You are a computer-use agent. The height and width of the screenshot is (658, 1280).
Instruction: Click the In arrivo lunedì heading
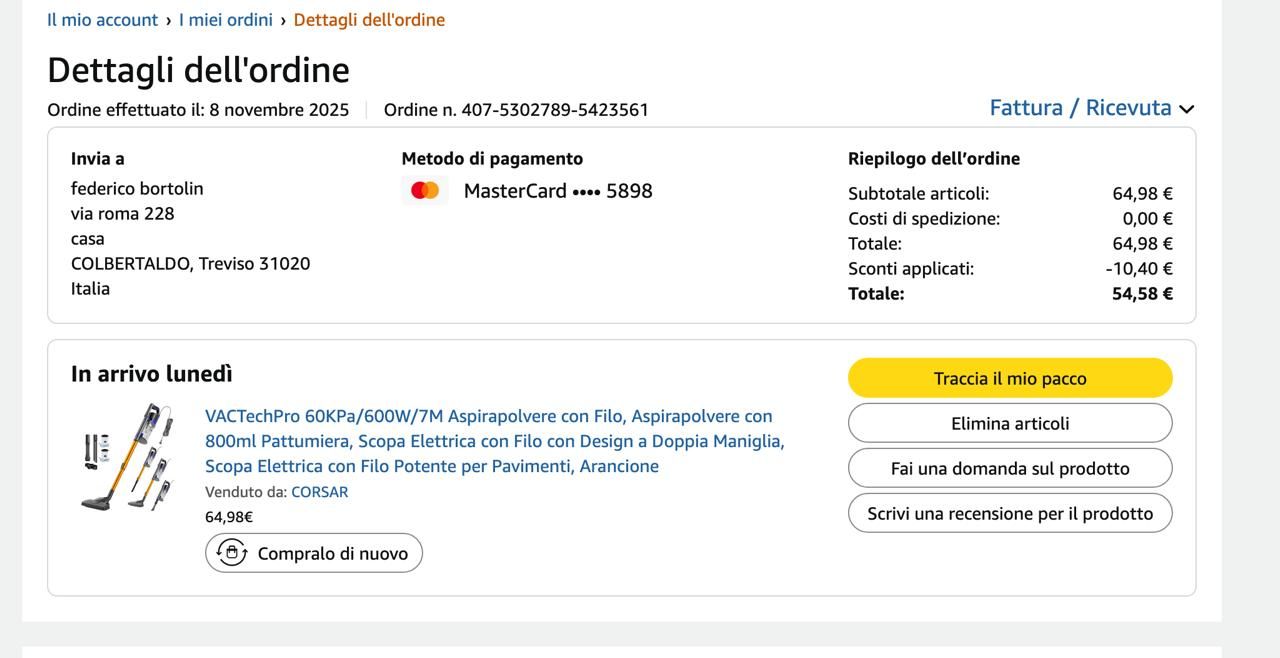[x=152, y=374]
